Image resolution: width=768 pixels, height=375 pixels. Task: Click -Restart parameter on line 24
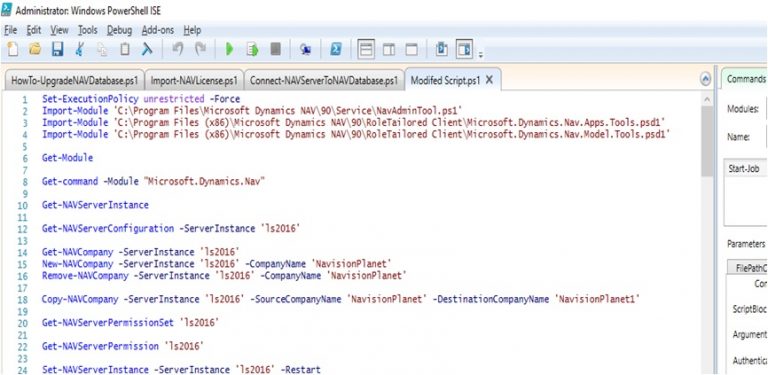(301, 370)
